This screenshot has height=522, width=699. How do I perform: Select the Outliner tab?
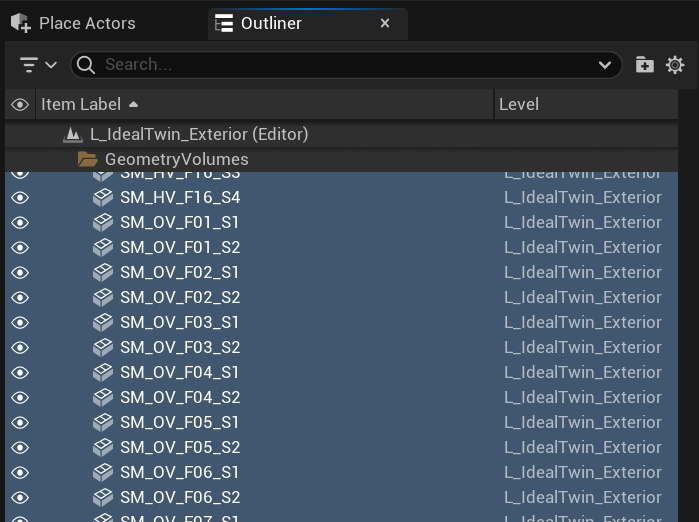point(270,23)
